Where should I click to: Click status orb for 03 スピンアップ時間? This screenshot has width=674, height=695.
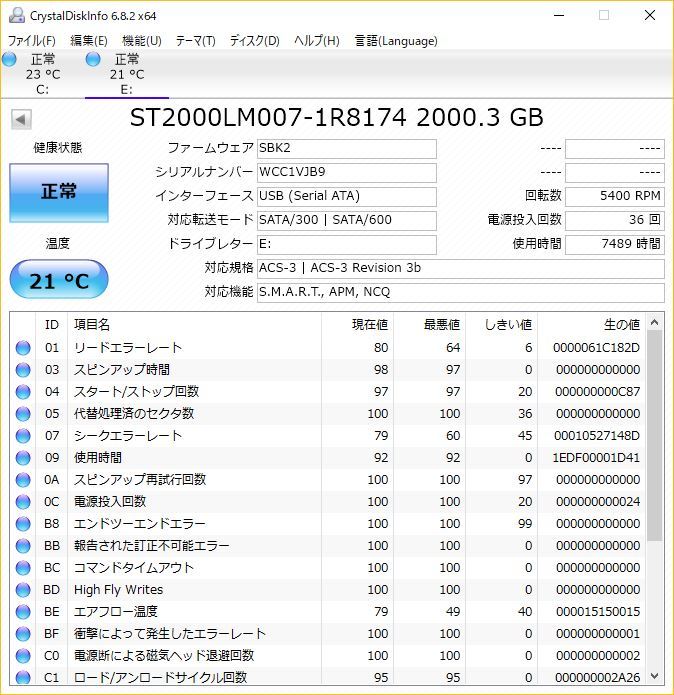coord(23,370)
